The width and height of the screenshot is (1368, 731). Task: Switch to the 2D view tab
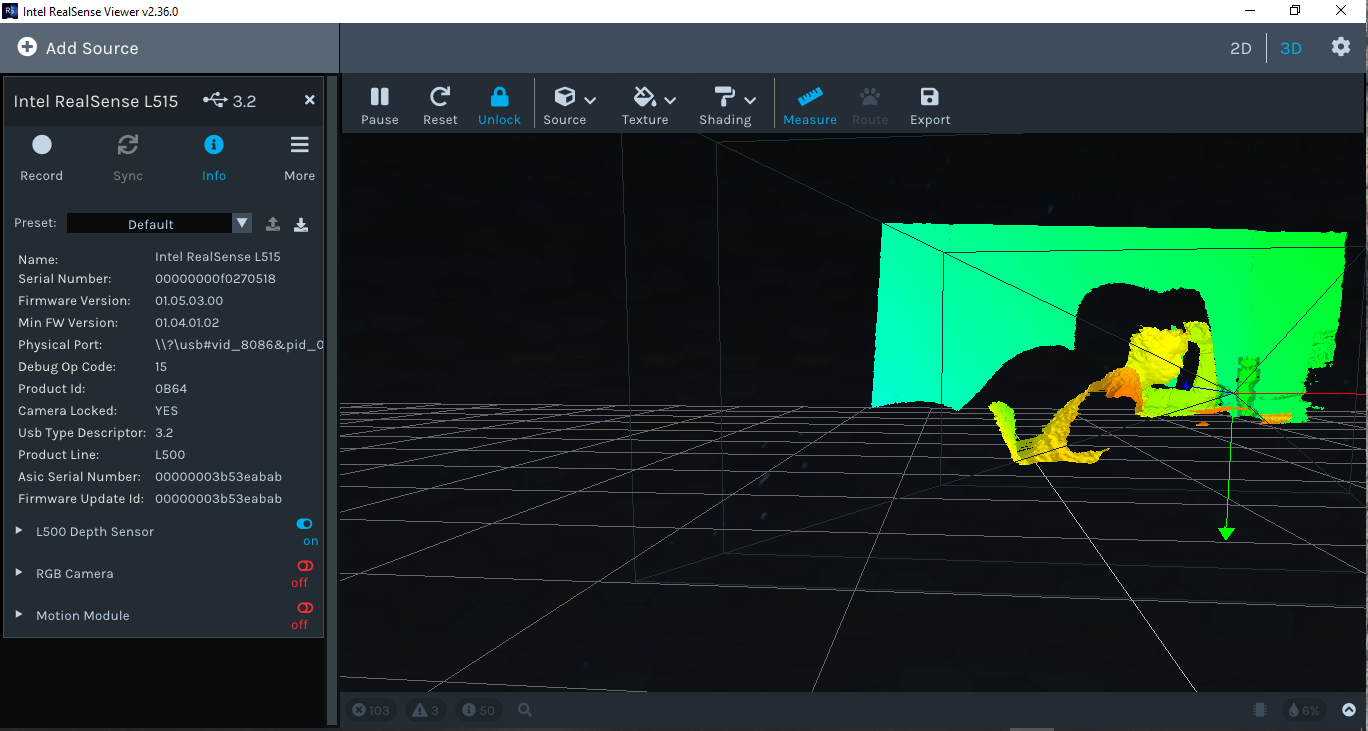[x=1240, y=48]
